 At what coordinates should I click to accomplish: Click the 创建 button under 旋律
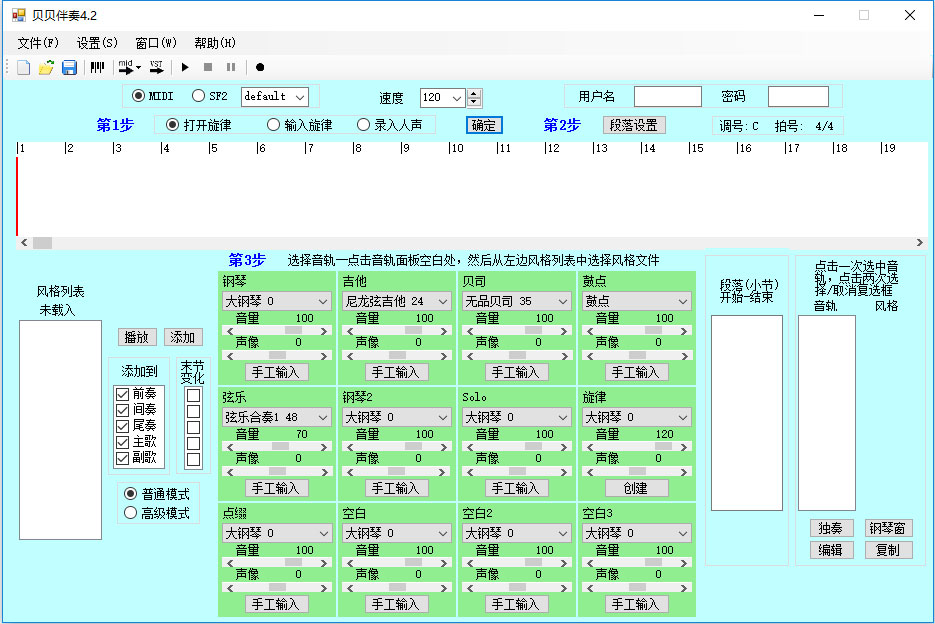tap(635, 488)
